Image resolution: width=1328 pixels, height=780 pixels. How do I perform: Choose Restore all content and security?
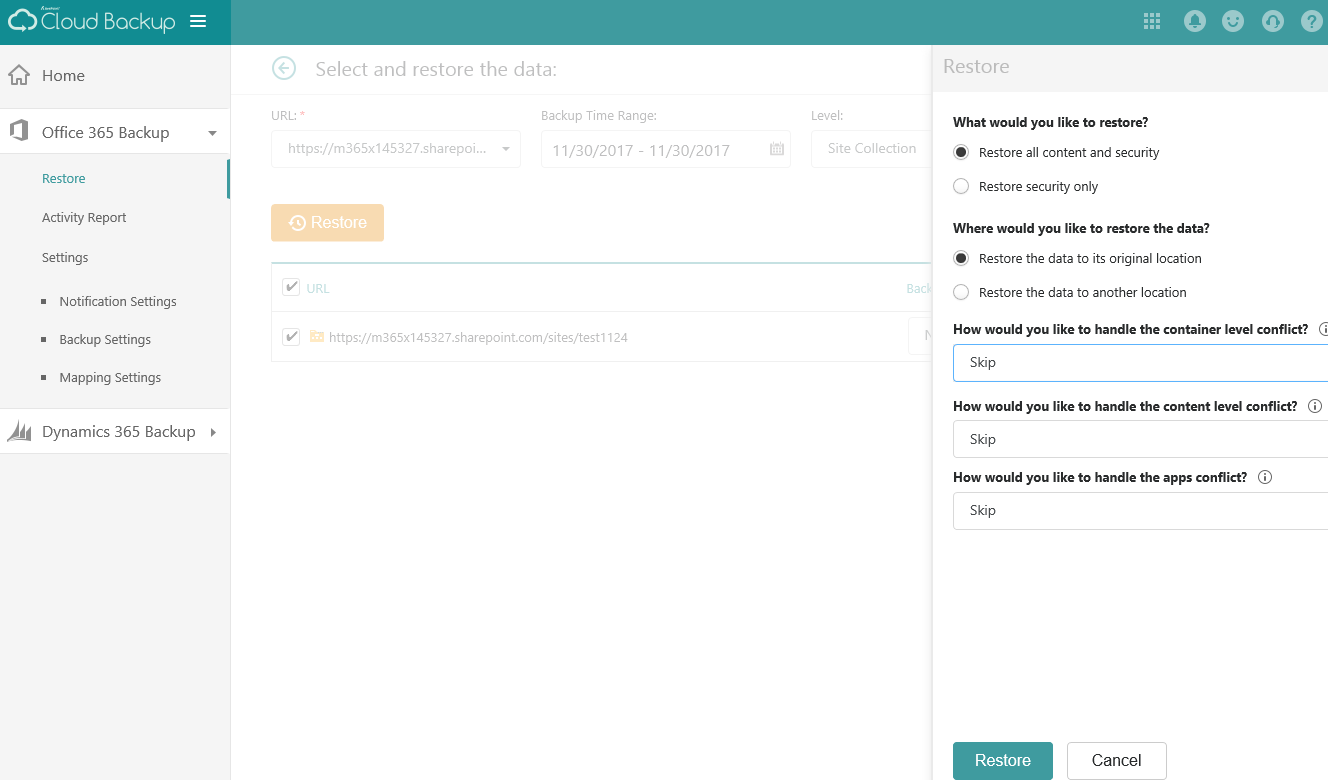pos(961,152)
